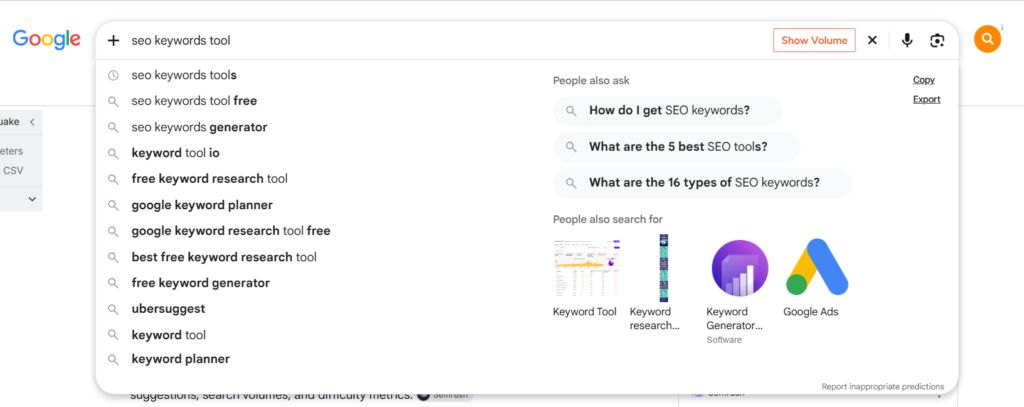Click the plus icon in search box
Viewport: 1024px width, 407px height.
[x=114, y=41]
